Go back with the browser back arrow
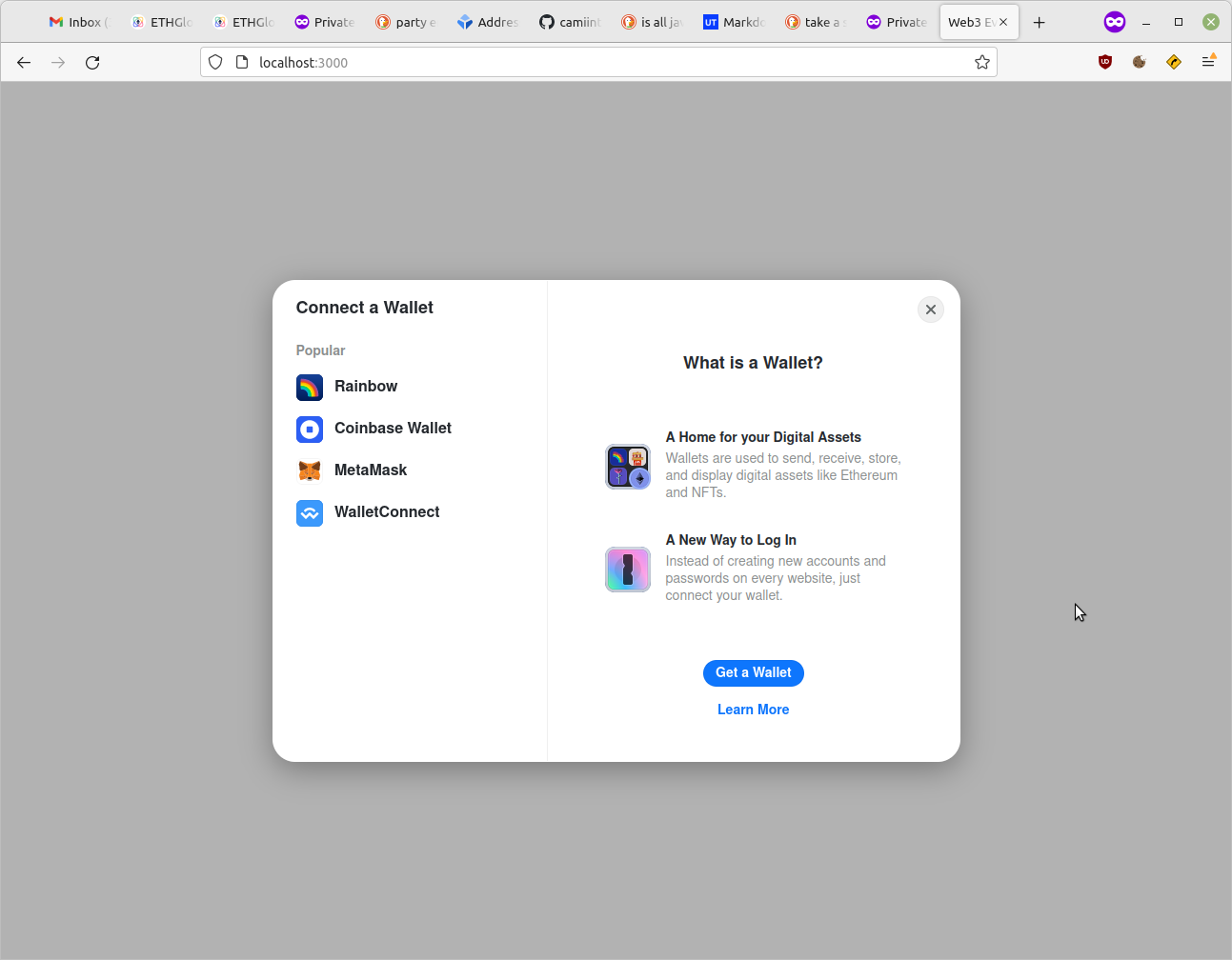 [x=24, y=62]
